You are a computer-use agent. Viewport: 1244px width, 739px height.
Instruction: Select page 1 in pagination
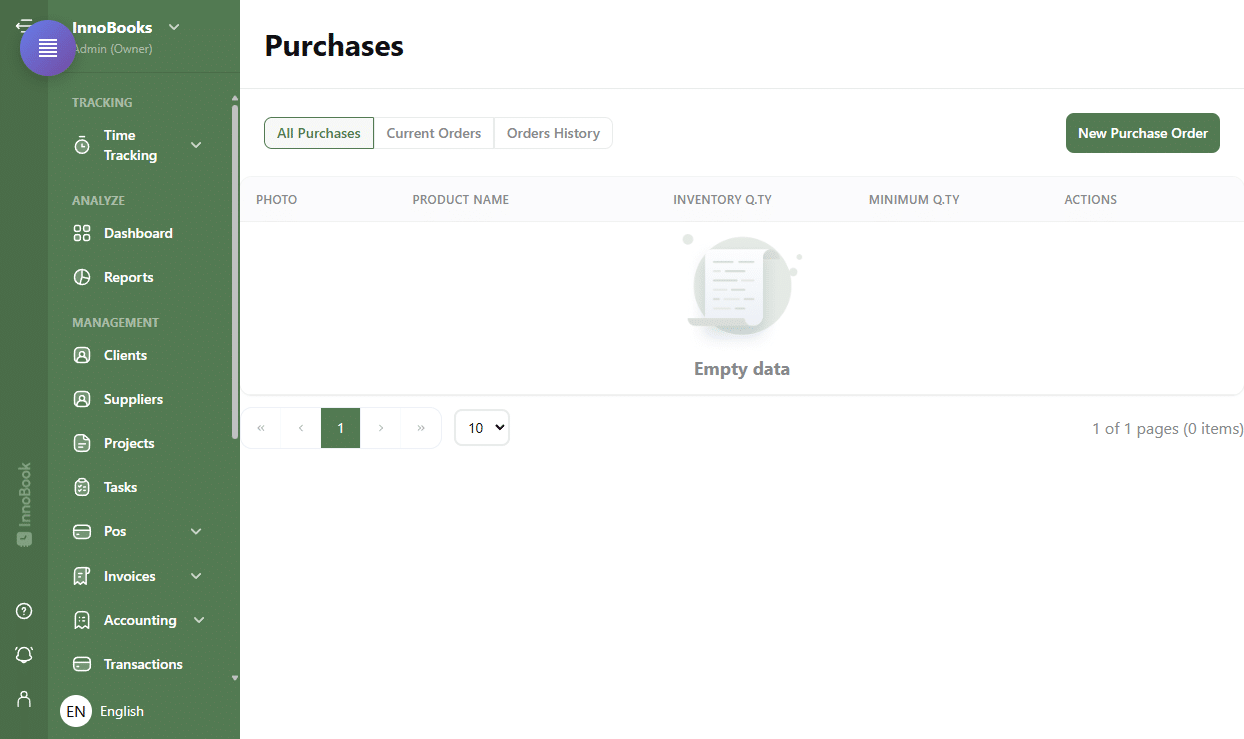click(340, 428)
